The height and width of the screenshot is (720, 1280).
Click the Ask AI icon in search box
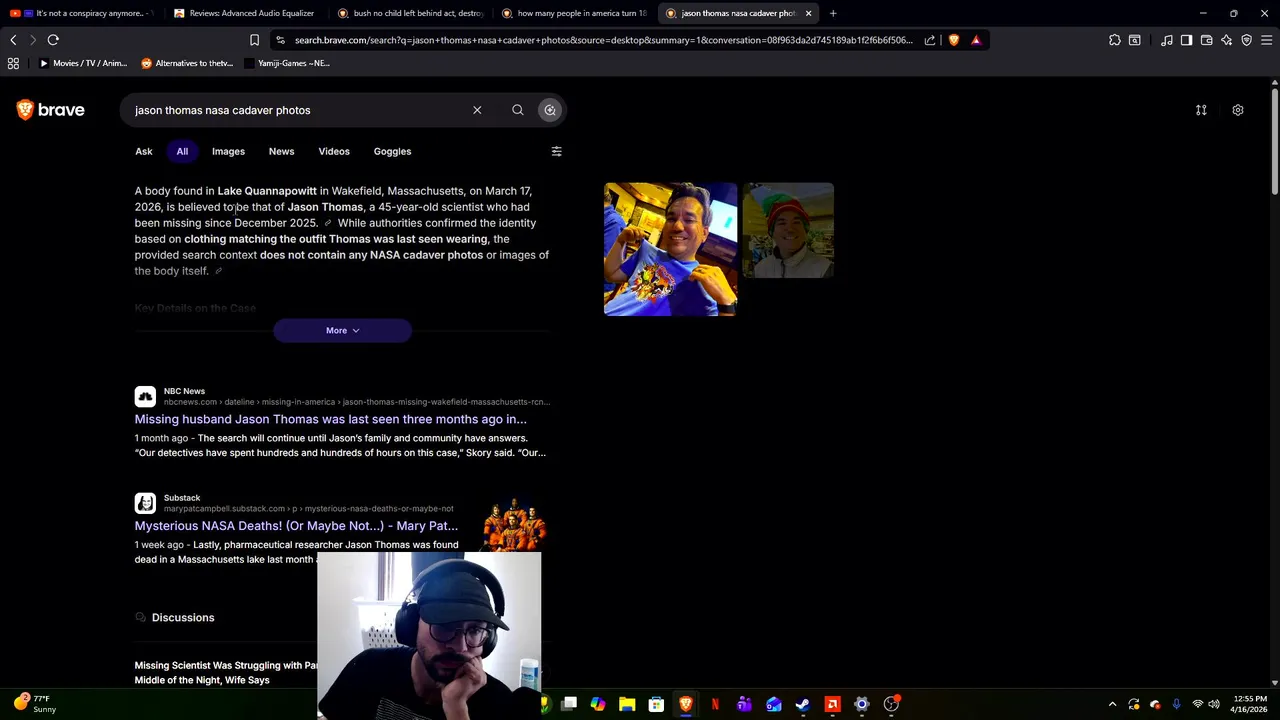point(550,110)
